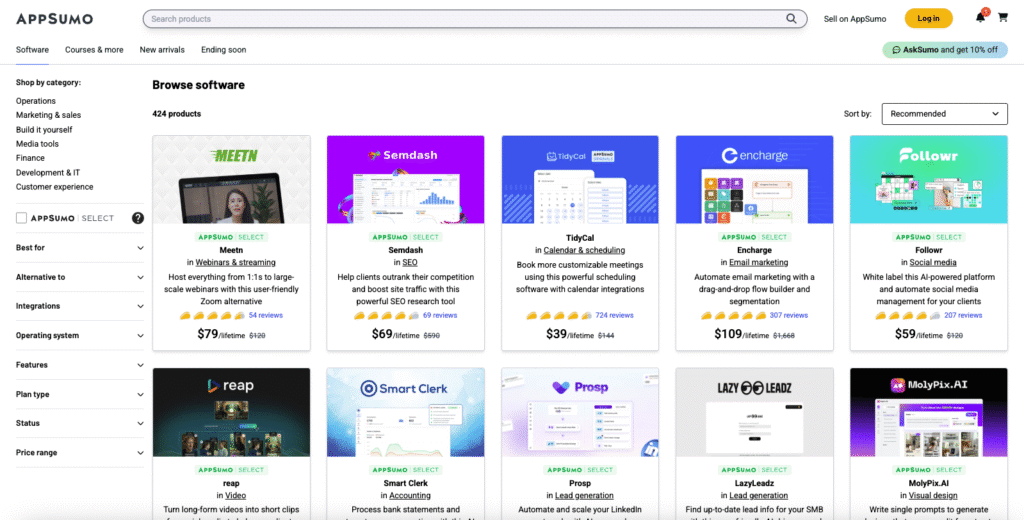Switch to the Ending soon tab
The image size is (1024, 520).
click(223, 50)
